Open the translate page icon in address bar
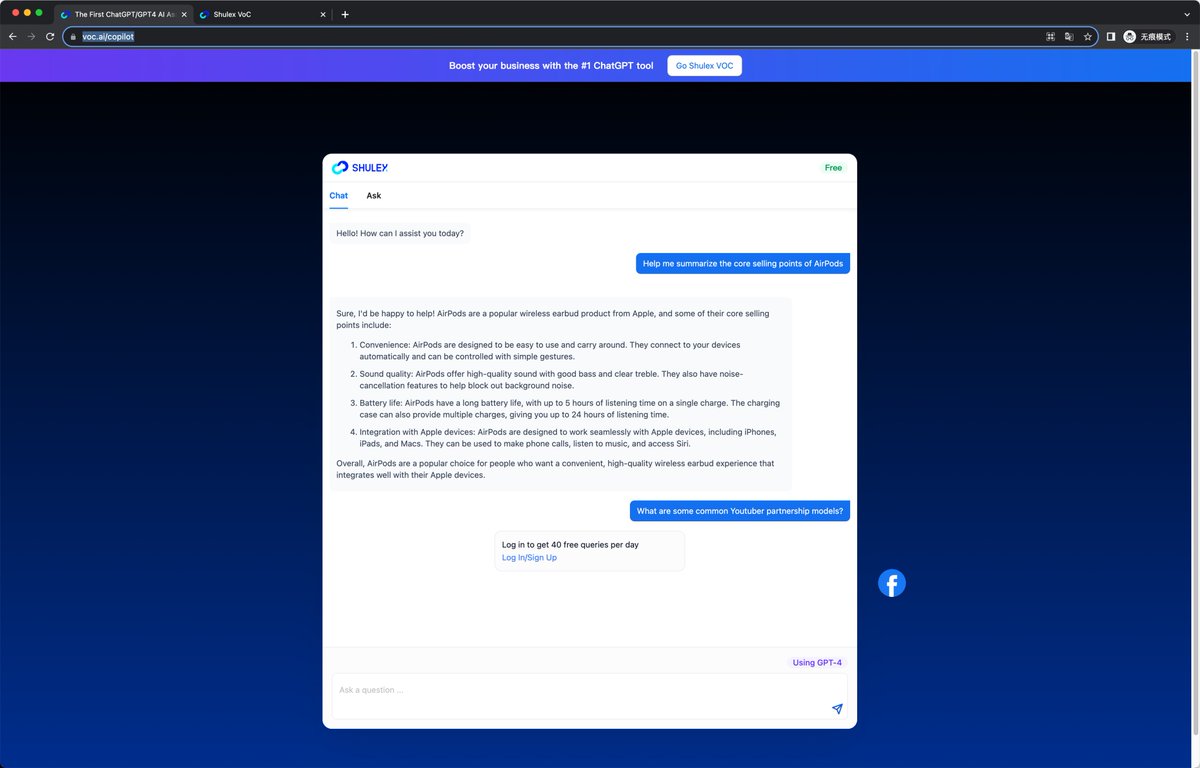Viewport: 1200px width, 768px height. [x=1069, y=36]
